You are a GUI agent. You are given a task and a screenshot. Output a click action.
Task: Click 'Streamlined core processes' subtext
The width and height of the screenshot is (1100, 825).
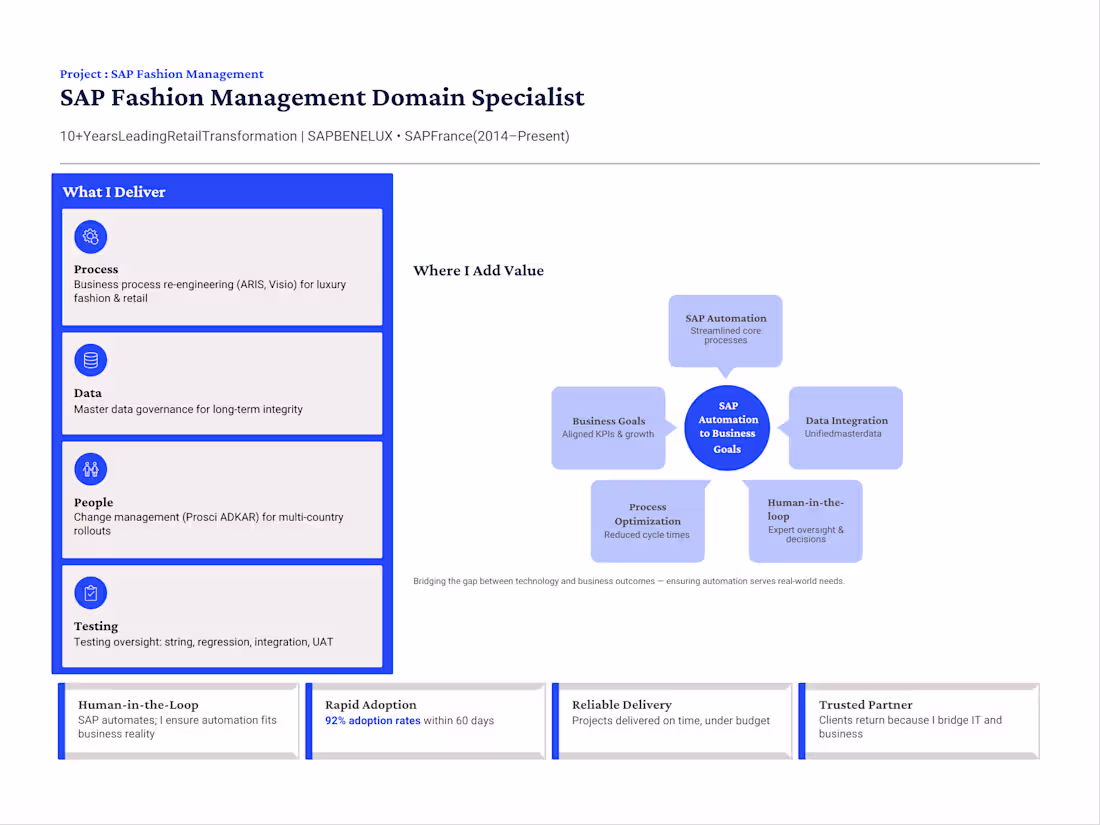pos(725,335)
